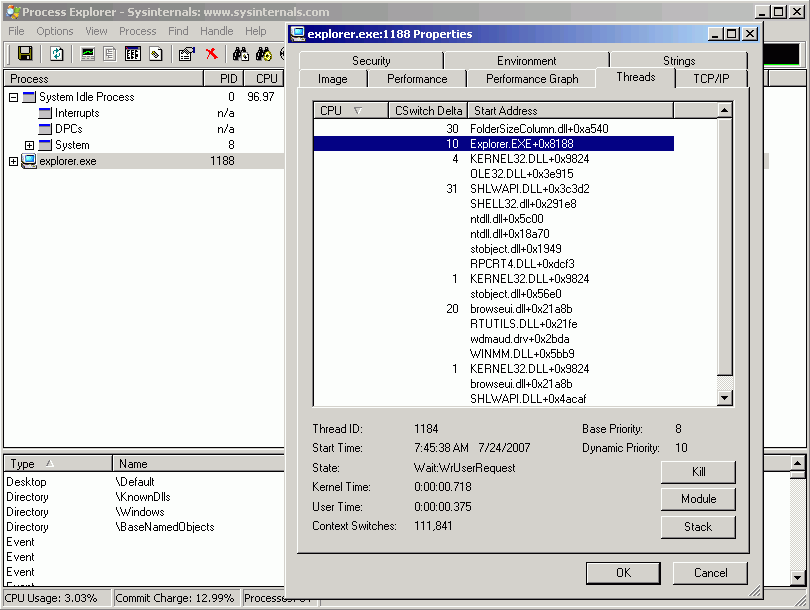Open the System Information graph icon
This screenshot has width=810, height=610.
pyautogui.click(x=89, y=54)
